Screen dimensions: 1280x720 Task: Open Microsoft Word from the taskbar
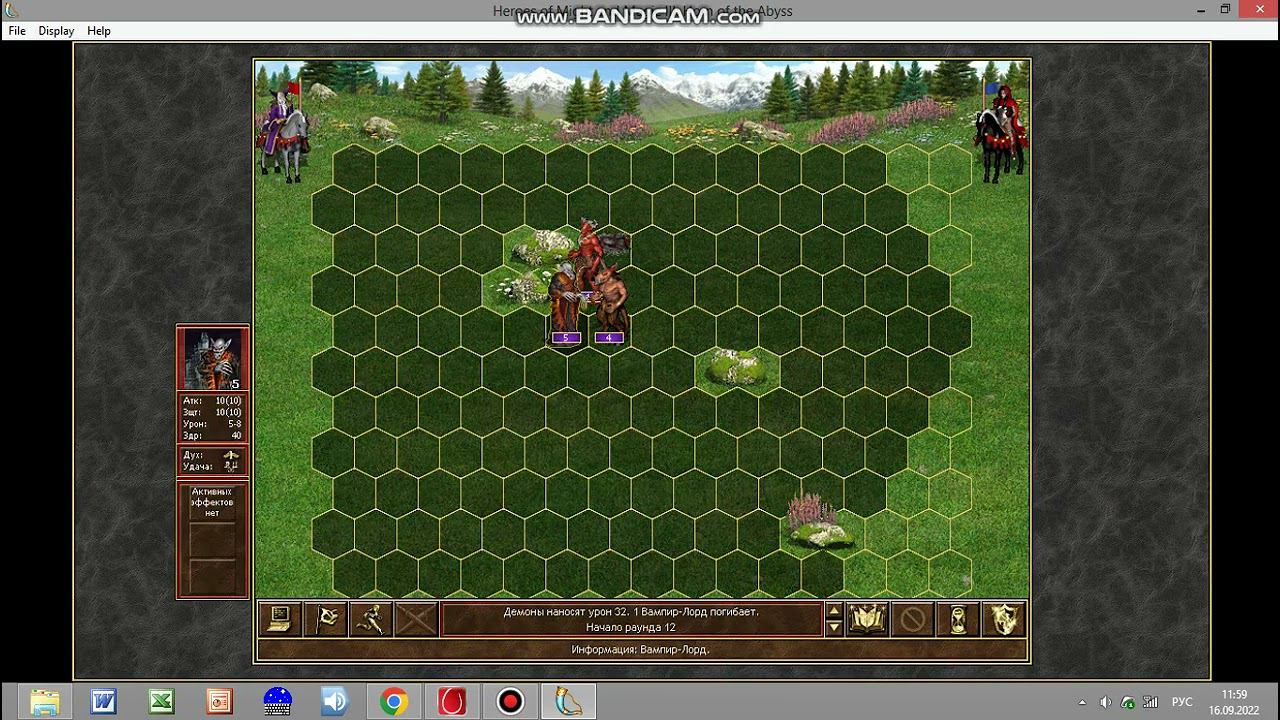[x=103, y=702]
